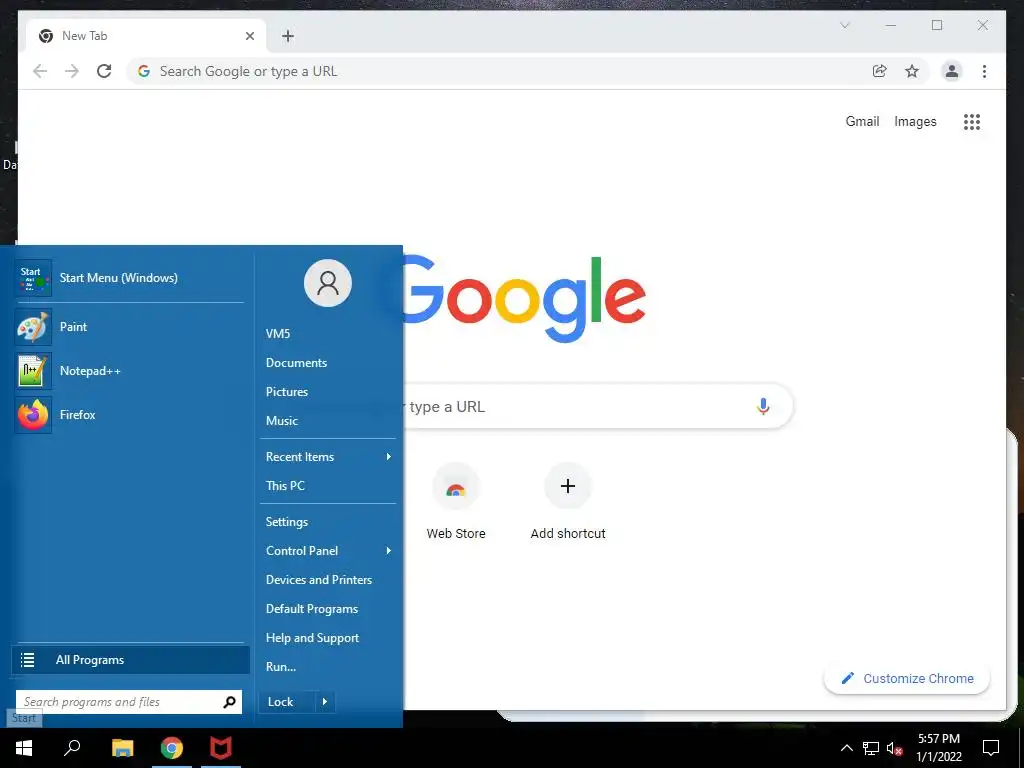Click the muted volume tray icon
Image resolution: width=1024 pixels, height=768 pixels.
(895, 748)
